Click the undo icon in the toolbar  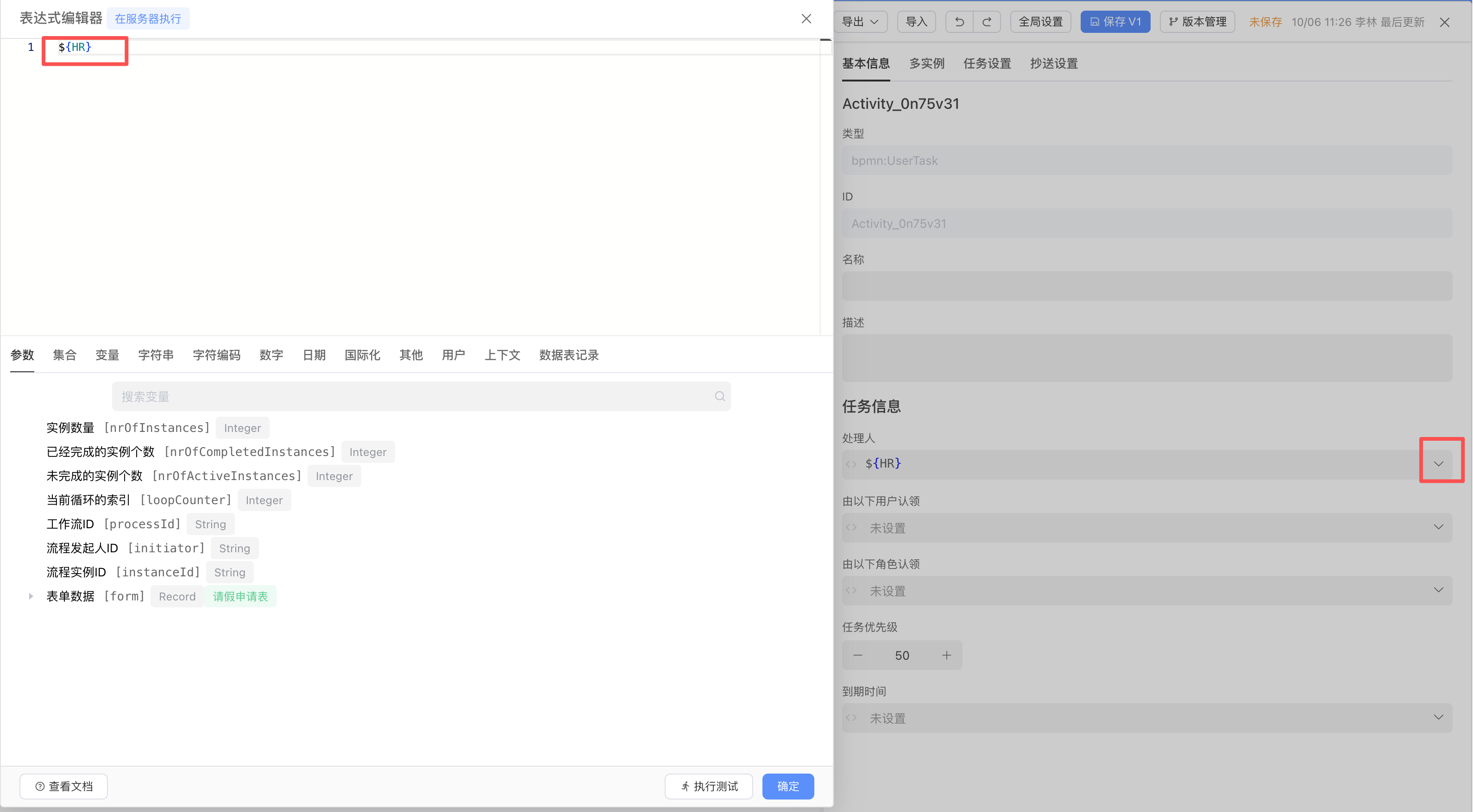[959, 21]
